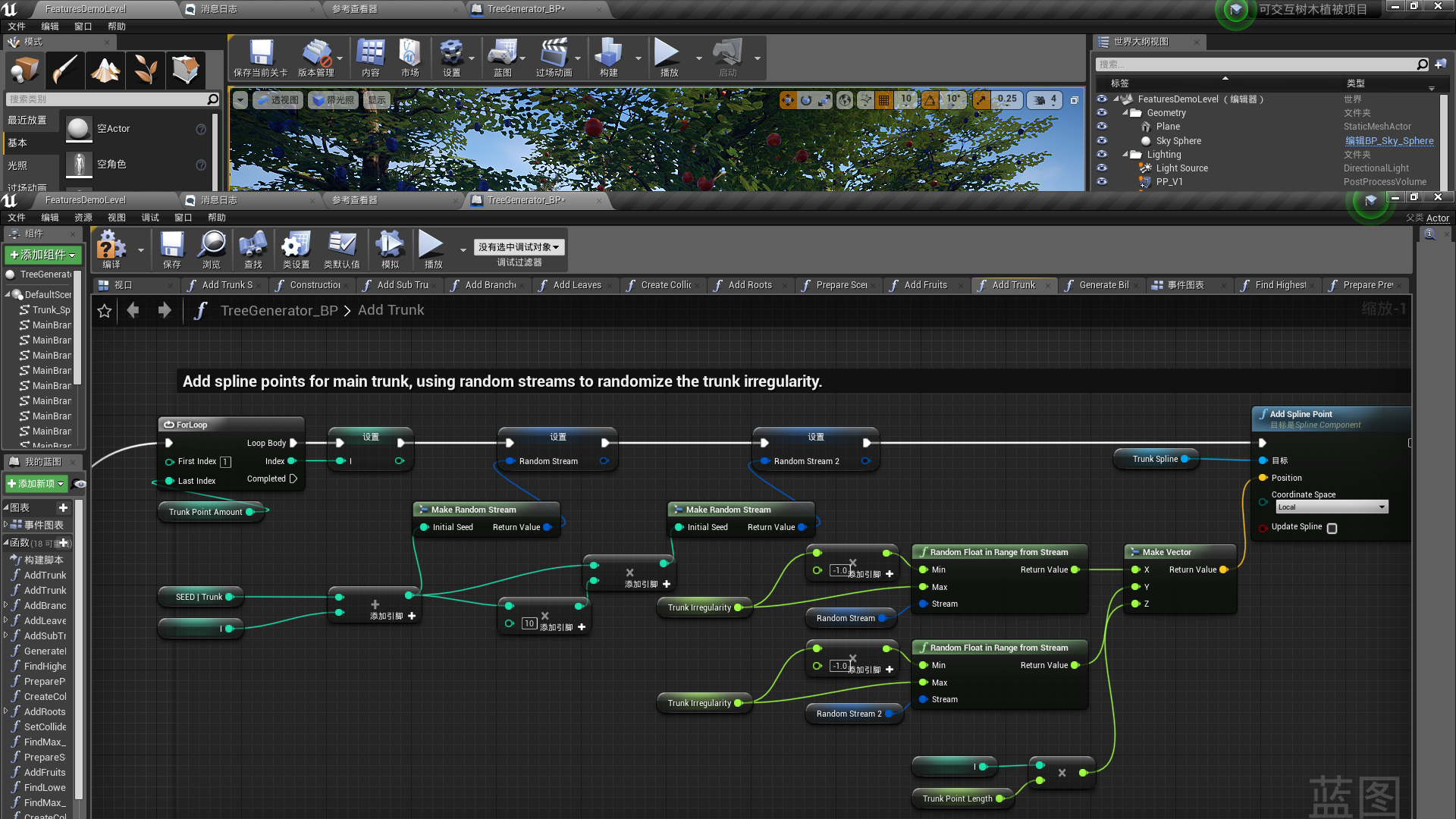Viewport: 1456px width, 819px height.
Task: Toggle the grid snap value 10 in viewport
Action: pos(905,99)
